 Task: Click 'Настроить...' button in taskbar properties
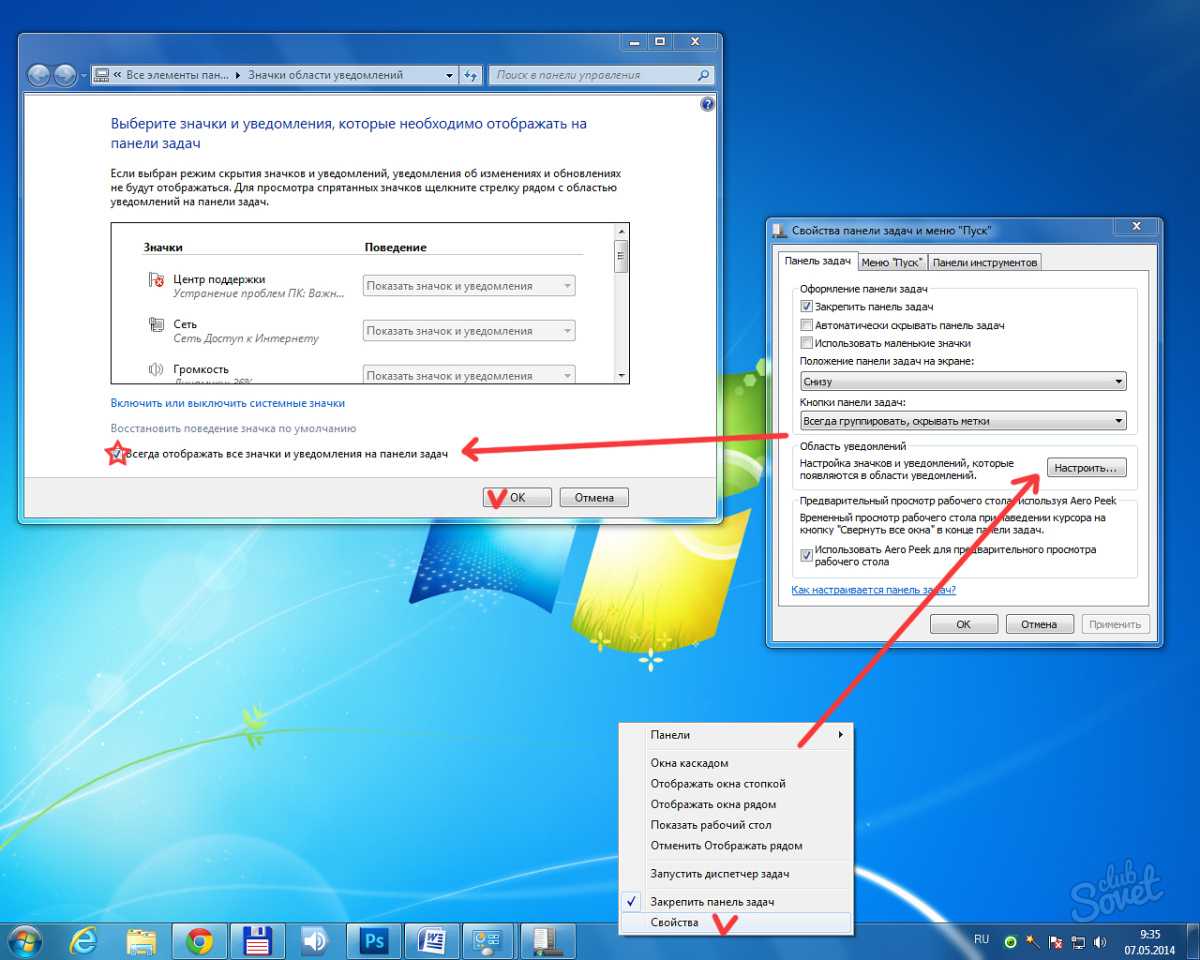[x=1087, y=467]
